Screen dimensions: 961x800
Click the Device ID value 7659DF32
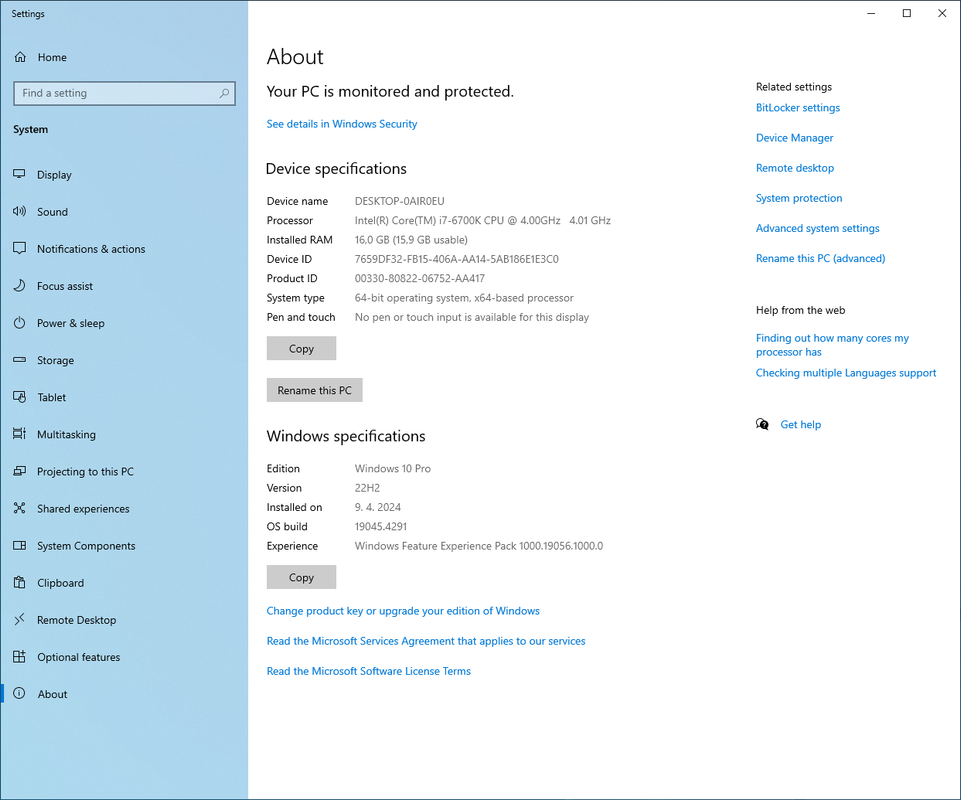pos(457,259)
